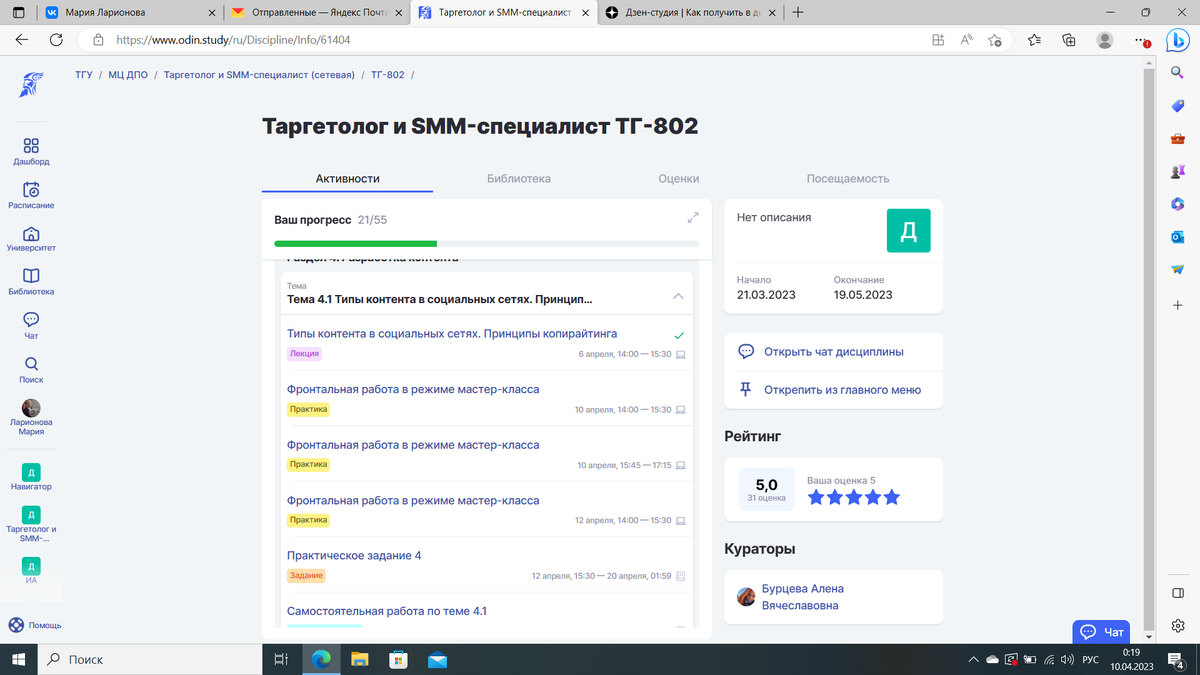Click the Odin logo at top left
1200x675 pixels.
pos(31,84)
